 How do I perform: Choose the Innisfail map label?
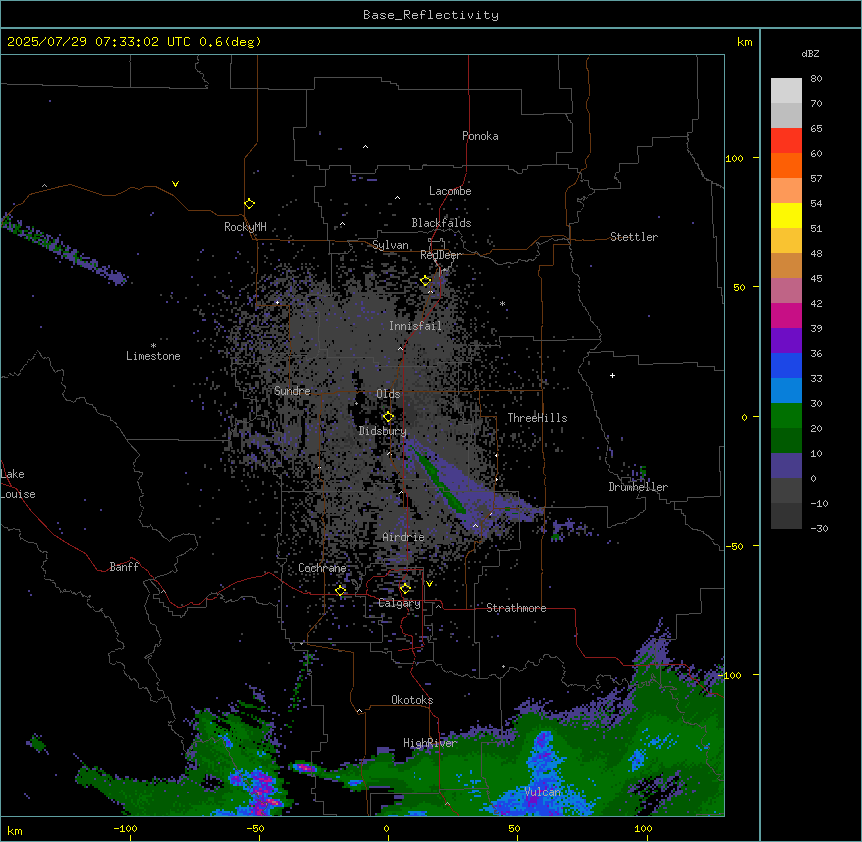tap(415, 326)
